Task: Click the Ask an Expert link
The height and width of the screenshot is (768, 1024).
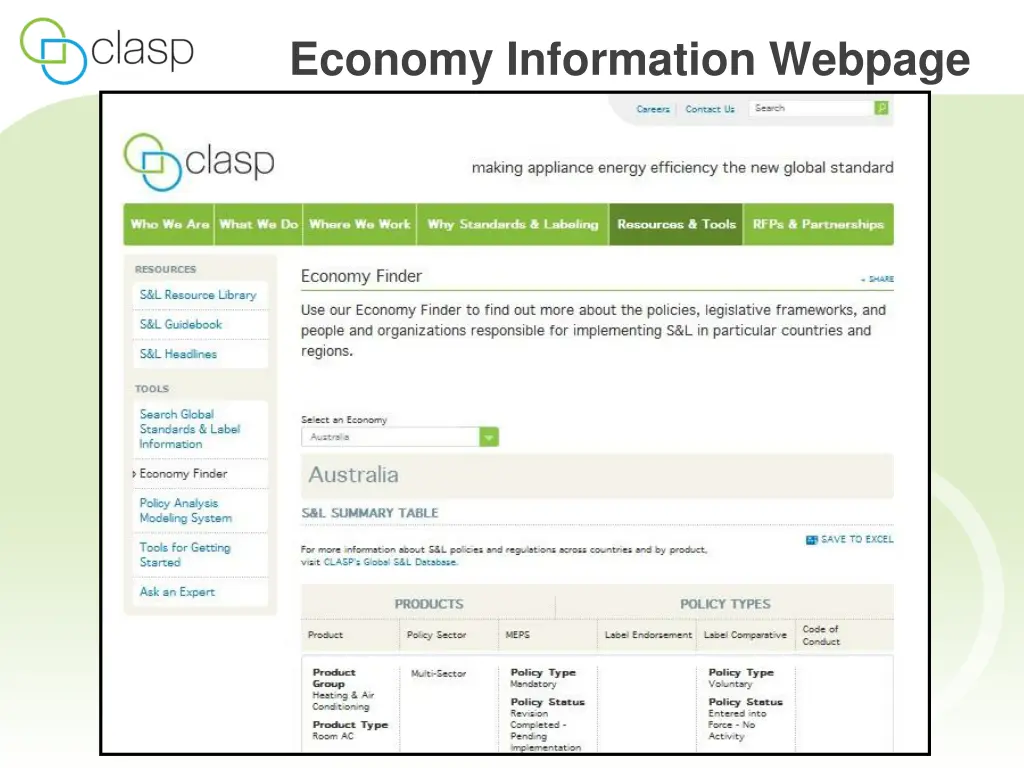Action: (x=177, y=592)
